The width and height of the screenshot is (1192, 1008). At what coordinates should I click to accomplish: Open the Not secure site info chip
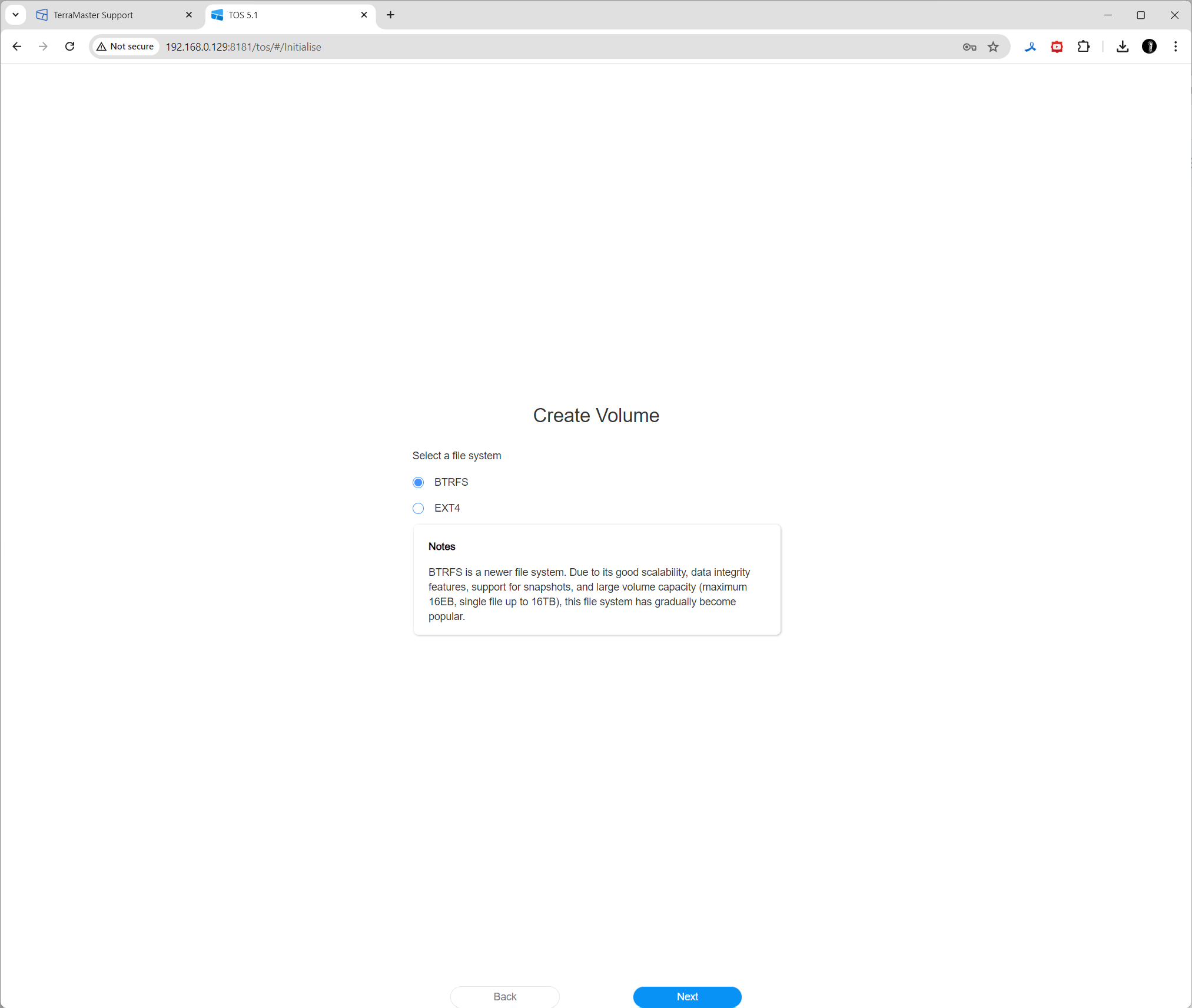click(126, 47)
